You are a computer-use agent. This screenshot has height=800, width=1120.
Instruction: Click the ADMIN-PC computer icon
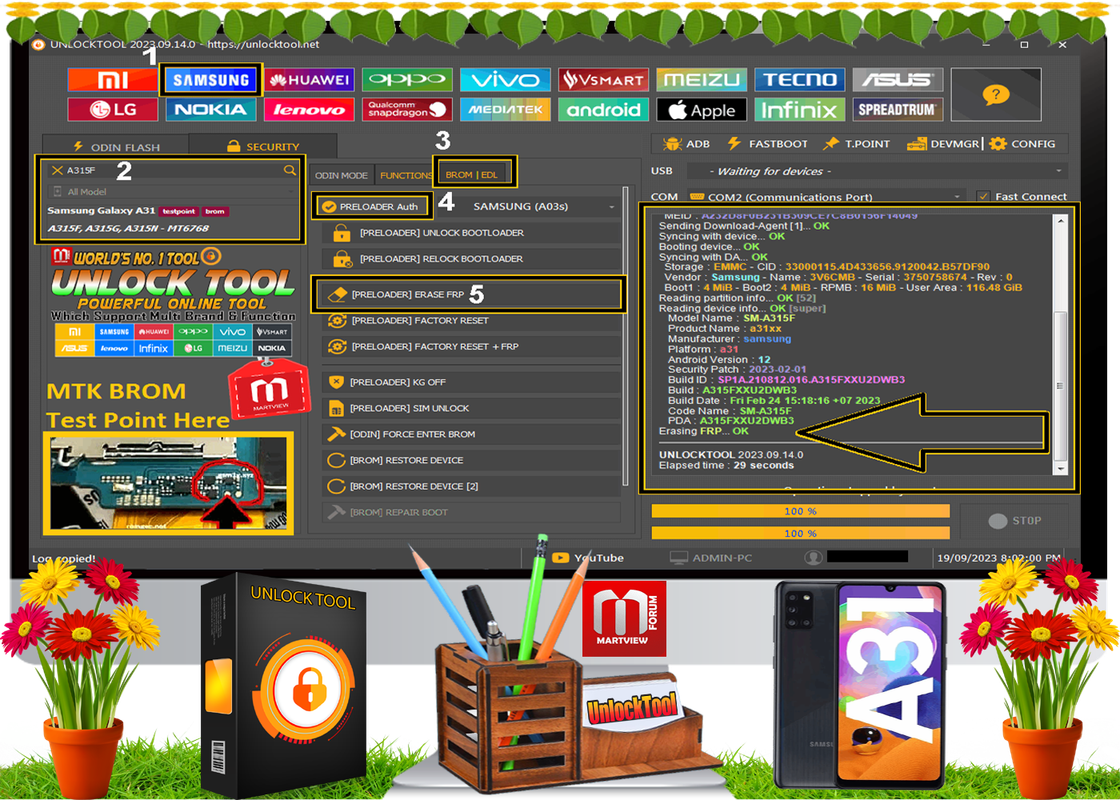679,558
